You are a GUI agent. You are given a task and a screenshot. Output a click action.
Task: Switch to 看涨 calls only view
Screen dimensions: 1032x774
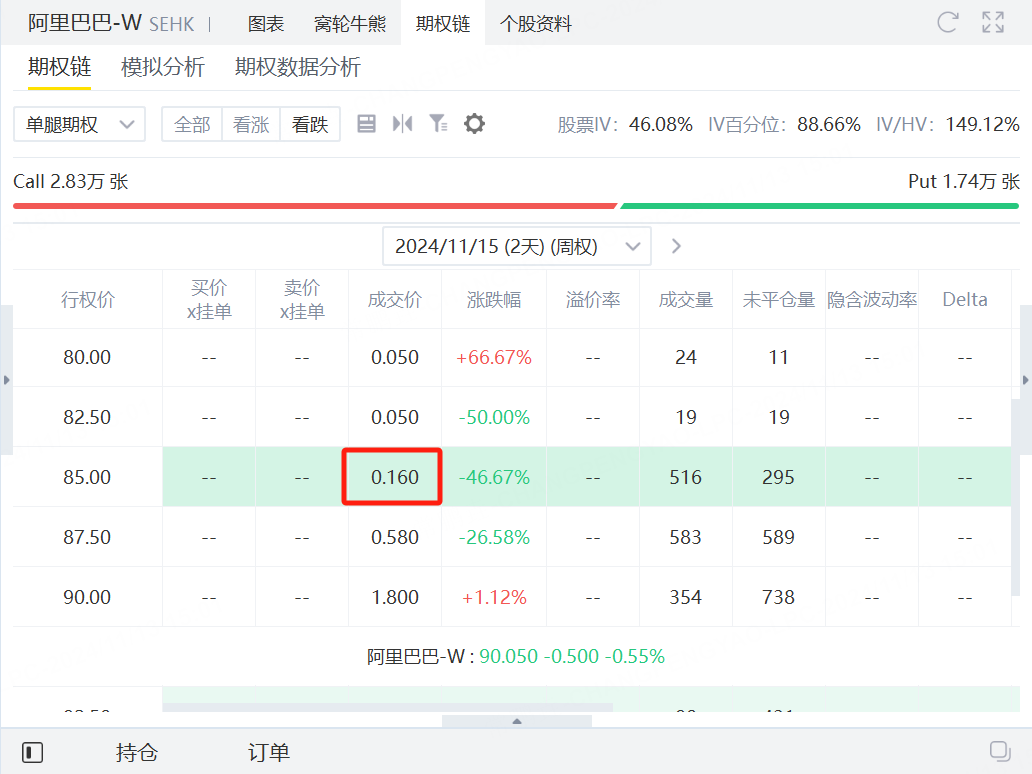(251, 124)
